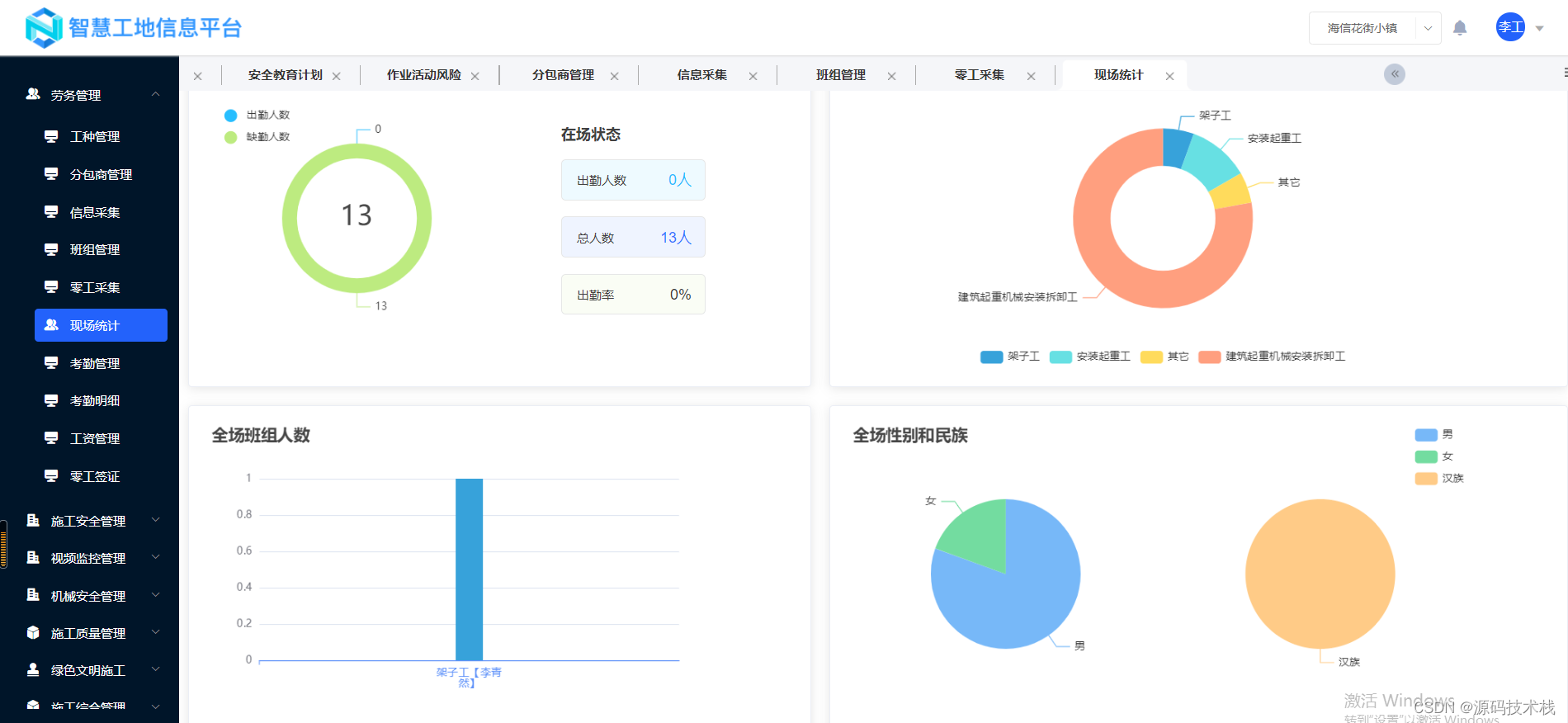Image resolution: width=1568 pixels, height=723 pixels.
Task: Click the icon beside 班组管理 in the sidebar
Action: tap(51, 249)
